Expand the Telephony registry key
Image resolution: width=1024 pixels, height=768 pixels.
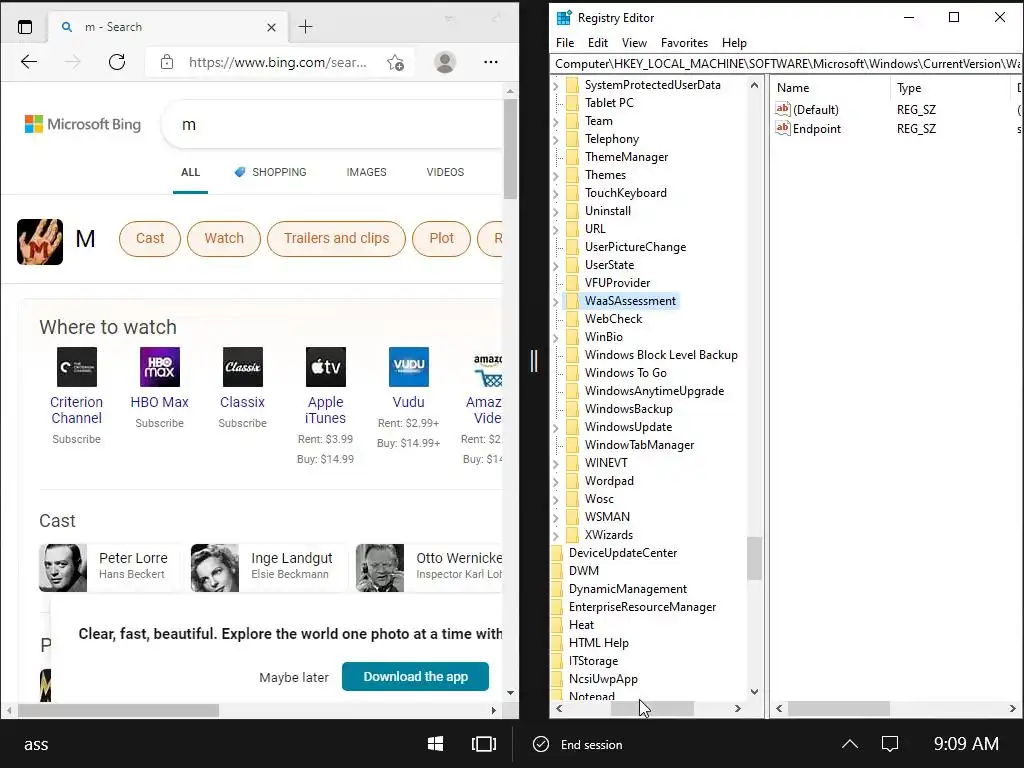556,139
